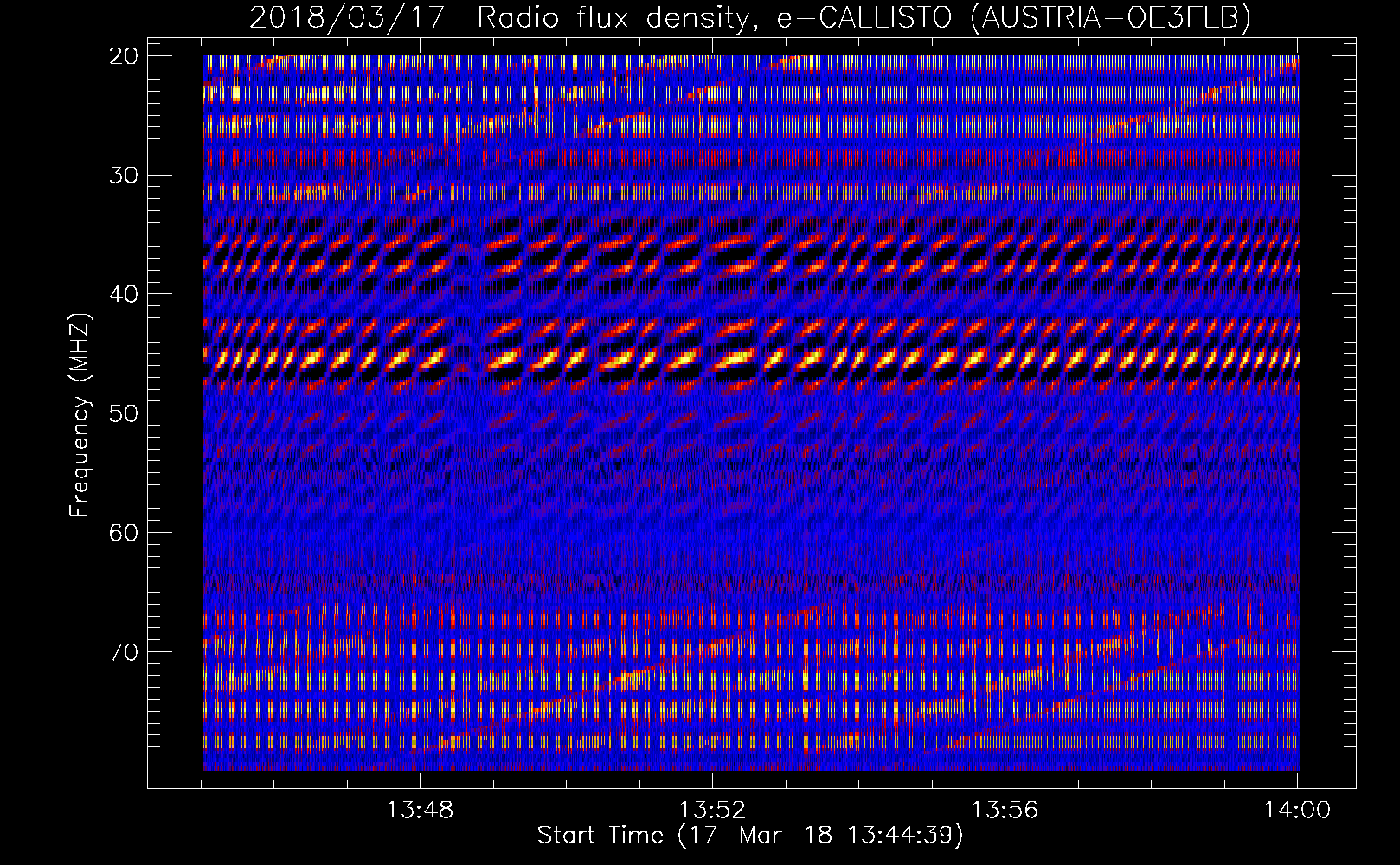Image resolution: width=1400 pixels, height=865 pixels.
Task: Click the '70' frequency tick label
Action: 124,651
